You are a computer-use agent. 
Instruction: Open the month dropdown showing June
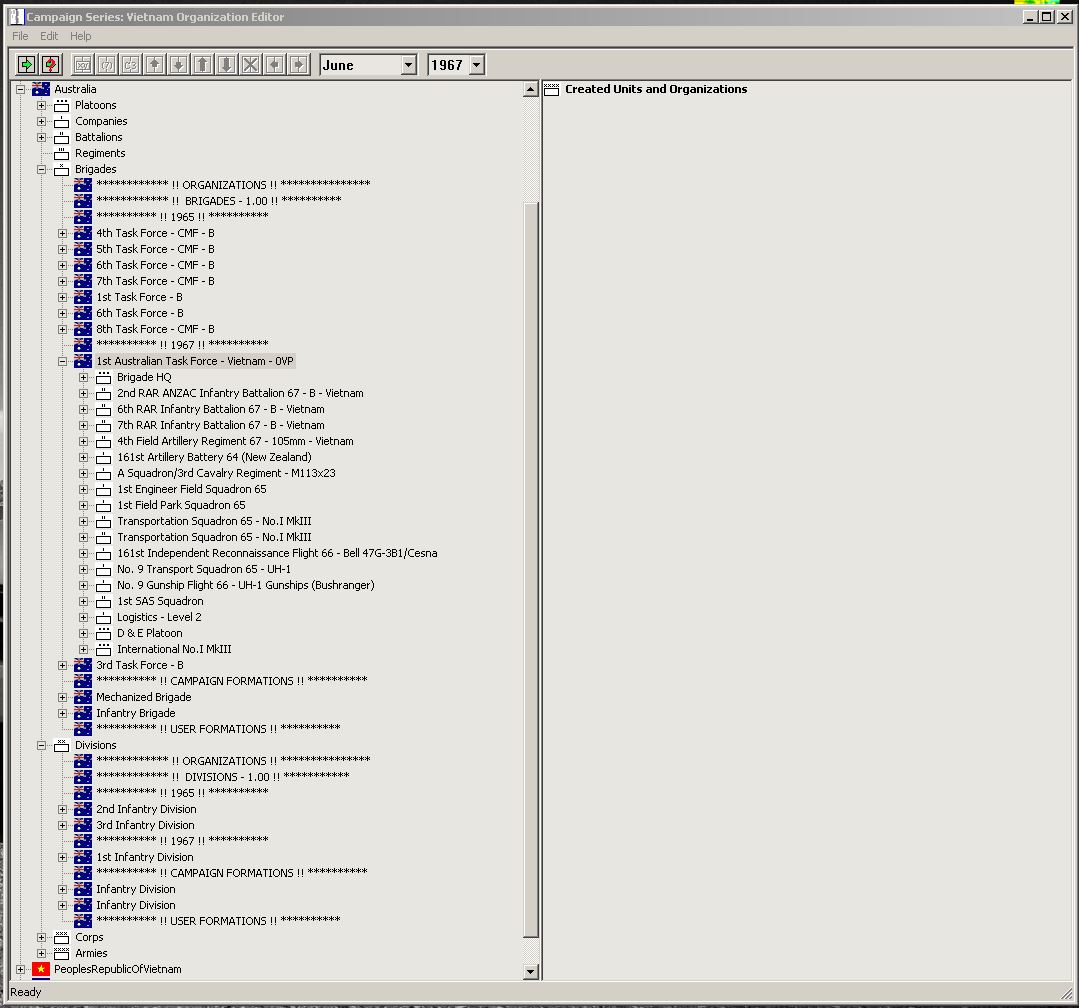(x=409, y=65)
